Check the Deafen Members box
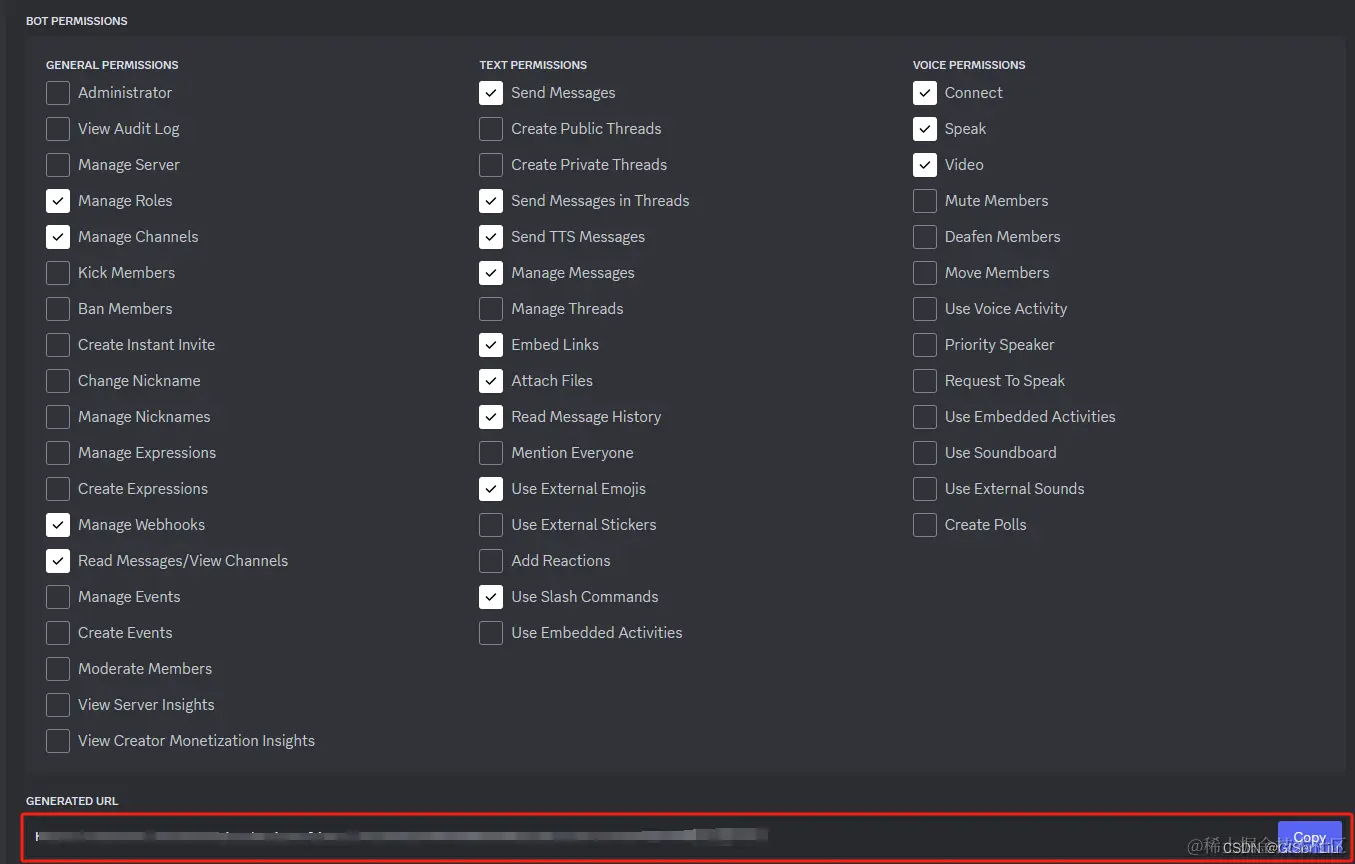The height and width of the screenshot is (864, 1355). click(925, 237)
